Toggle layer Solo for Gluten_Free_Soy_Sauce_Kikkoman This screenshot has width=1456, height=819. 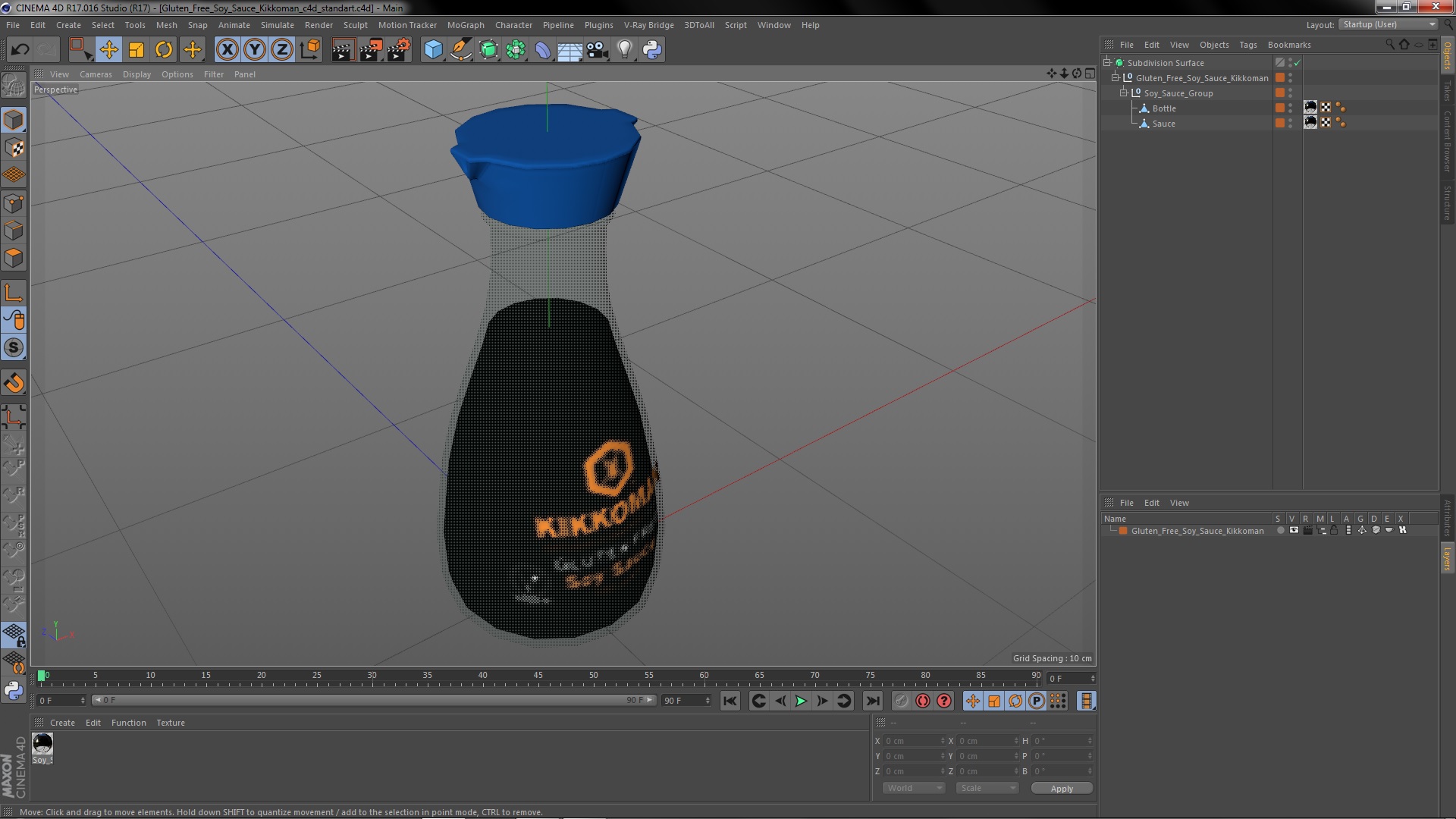(x=1280, y=531)
